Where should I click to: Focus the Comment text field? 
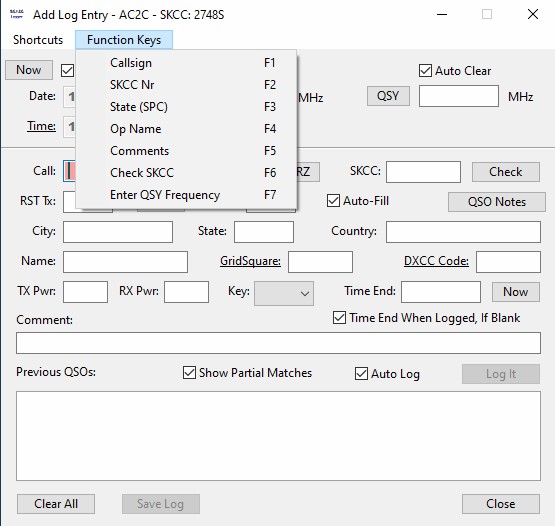click(x=278, y=343)
